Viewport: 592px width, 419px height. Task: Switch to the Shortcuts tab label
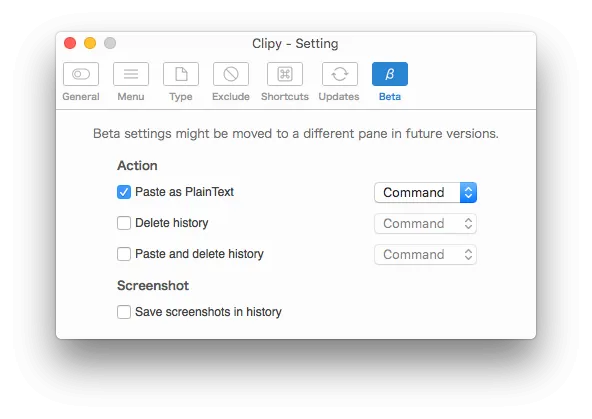285,97
